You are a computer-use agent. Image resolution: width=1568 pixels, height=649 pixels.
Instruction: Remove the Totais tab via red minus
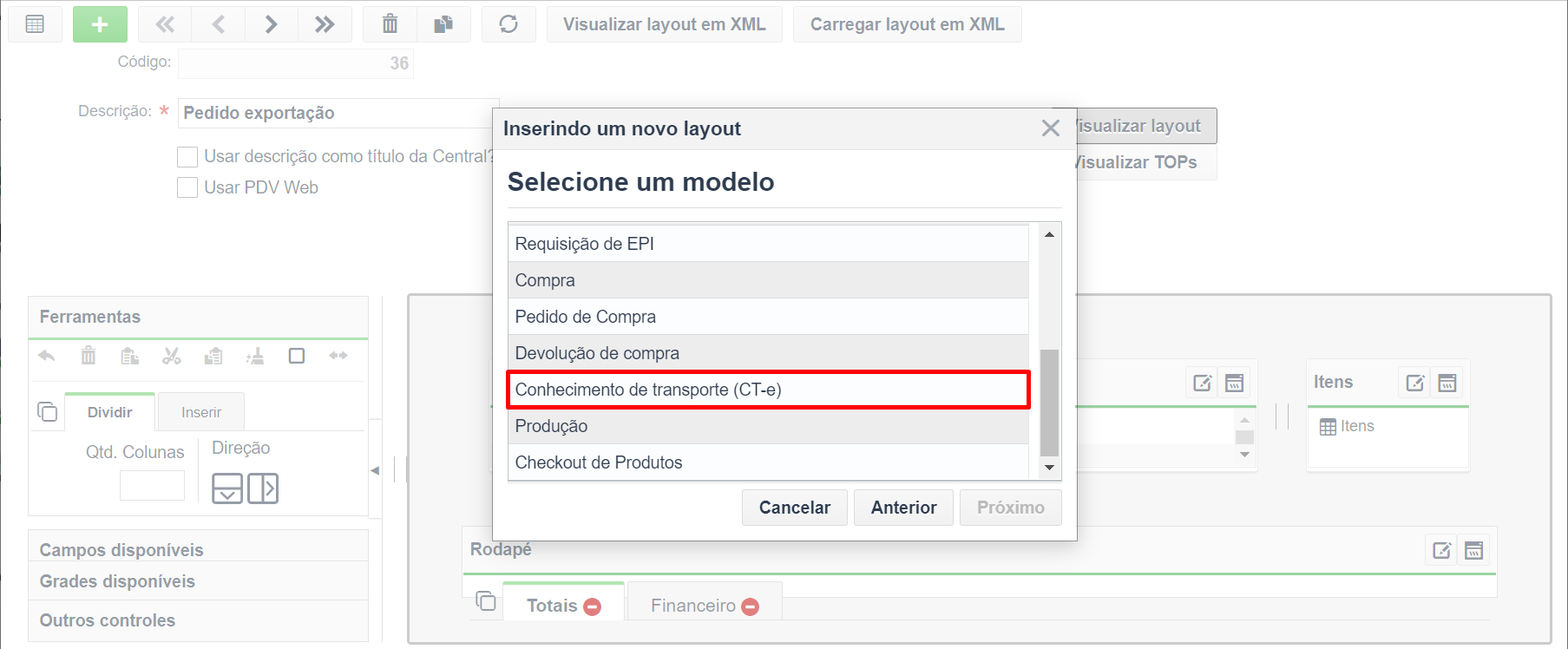593,606
